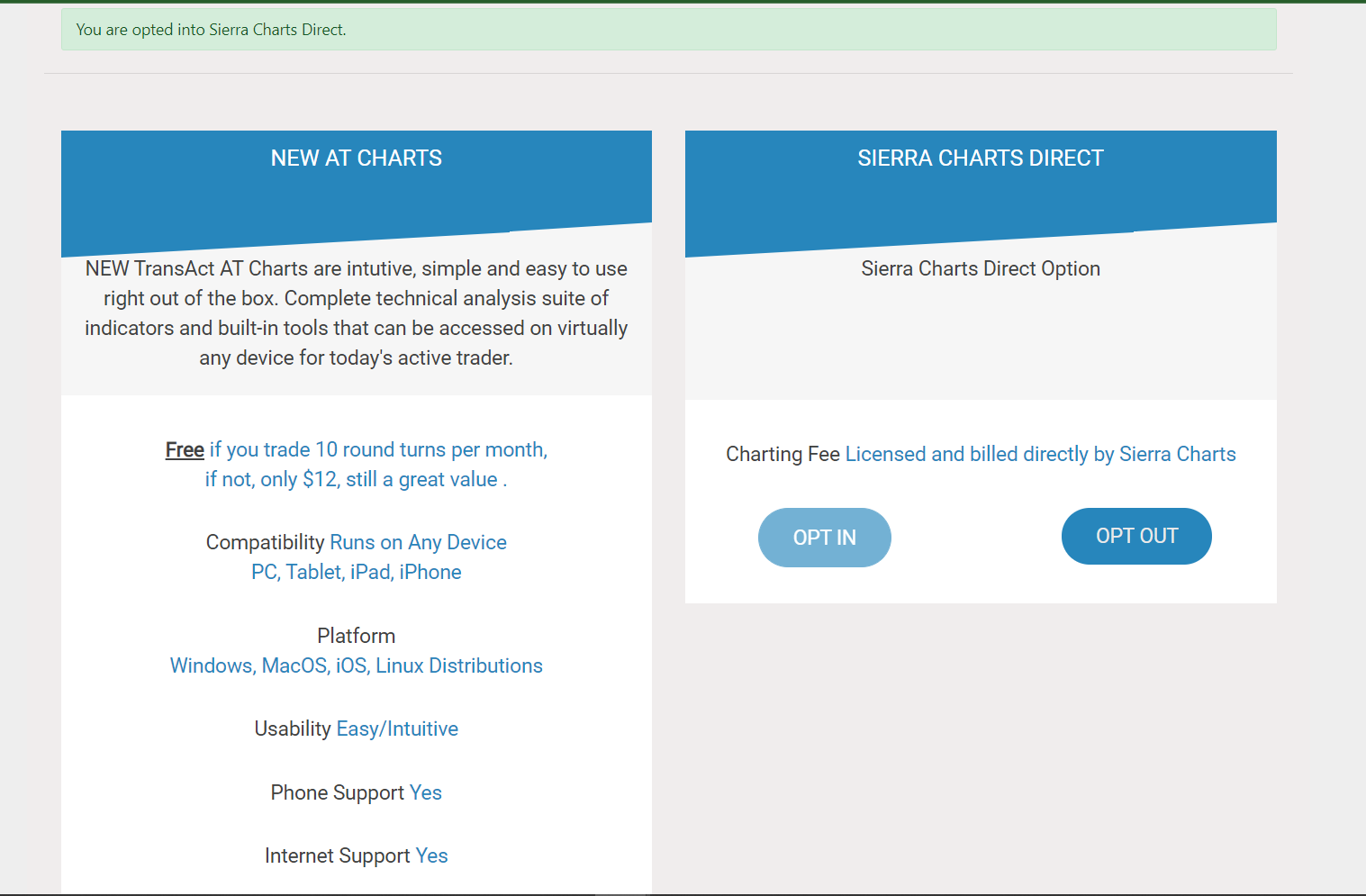Click the 'Easy/Intuitive' usability value
Screen dimensions: 1366x896
[x=397, y=729]
